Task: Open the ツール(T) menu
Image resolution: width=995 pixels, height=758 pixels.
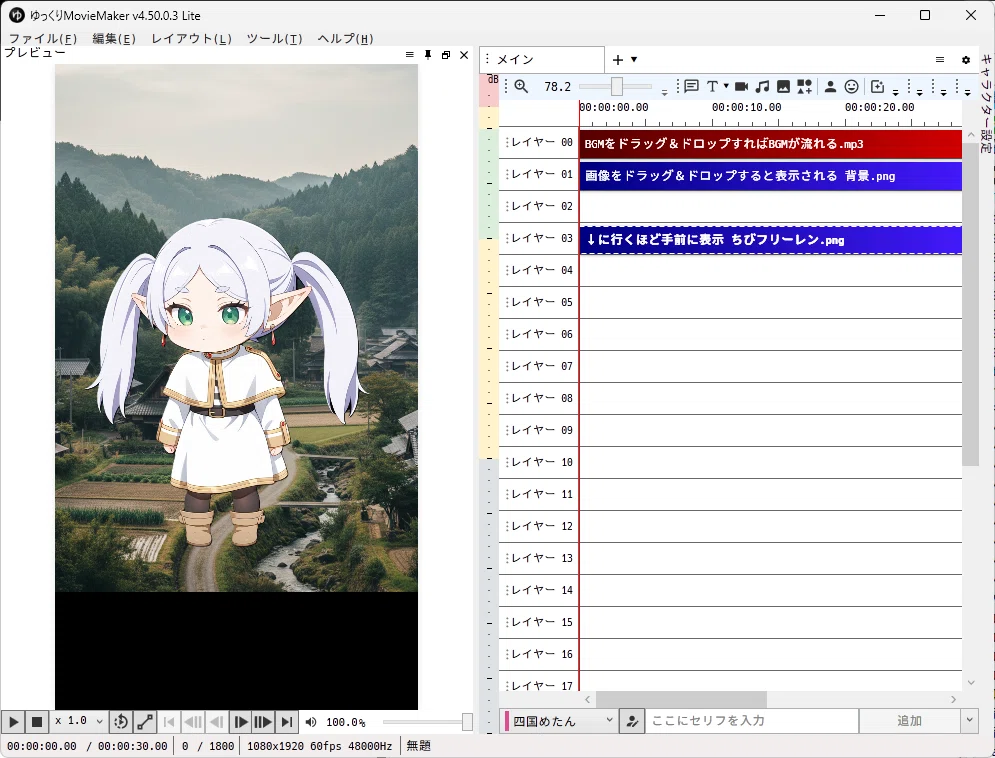Action: pyautogui.click(x=274, y=39)
